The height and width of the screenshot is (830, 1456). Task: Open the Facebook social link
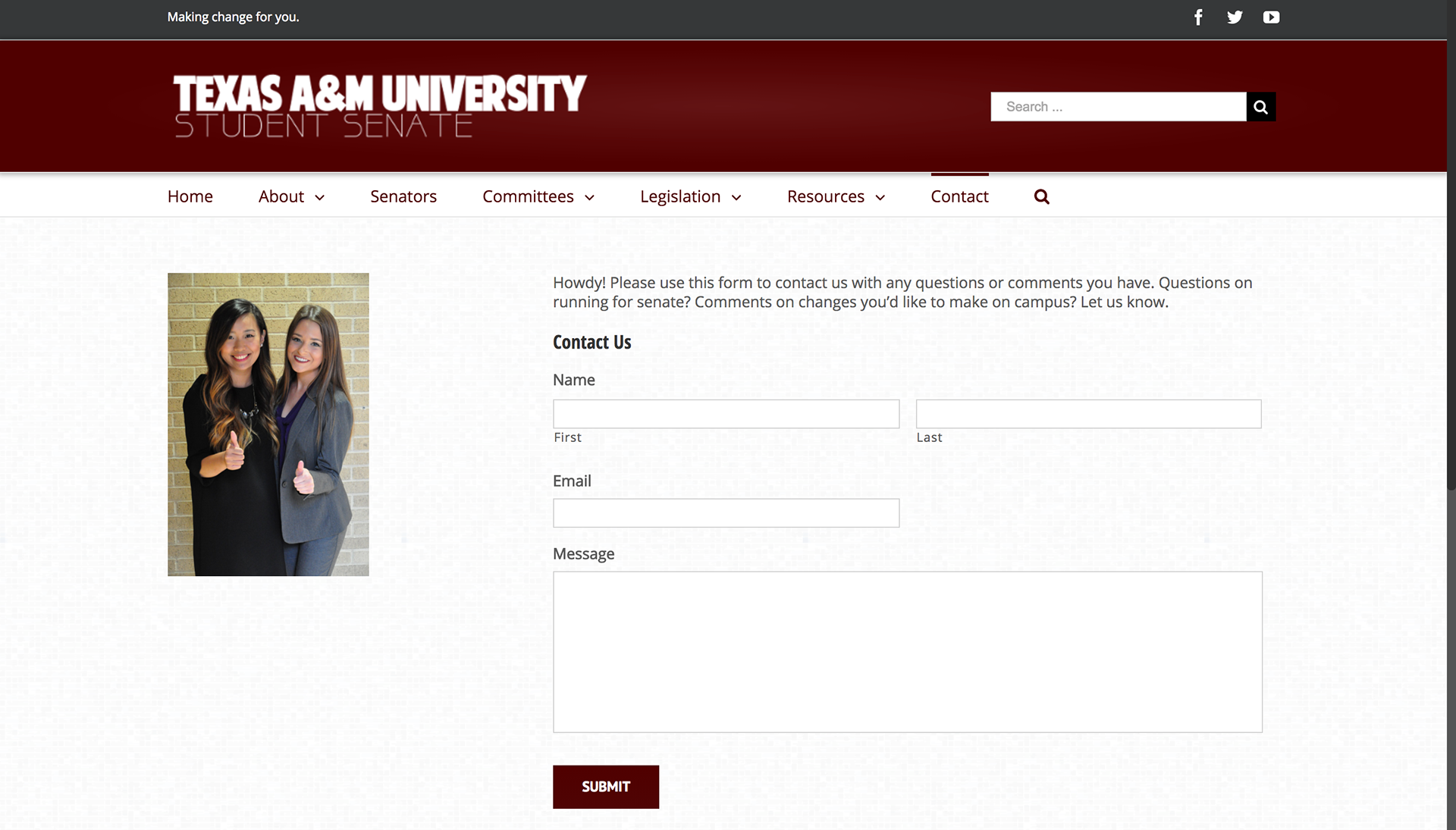[1198, 17]
